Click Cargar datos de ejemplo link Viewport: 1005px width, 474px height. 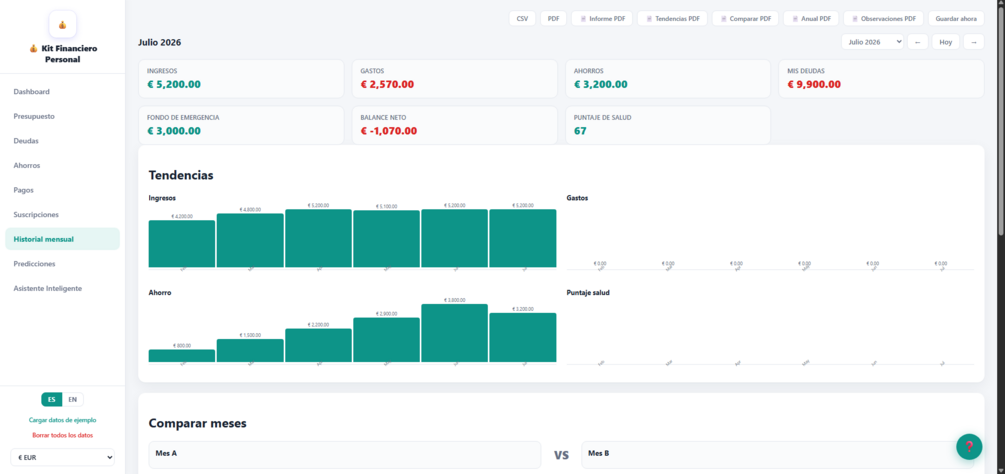click(63, 420)
